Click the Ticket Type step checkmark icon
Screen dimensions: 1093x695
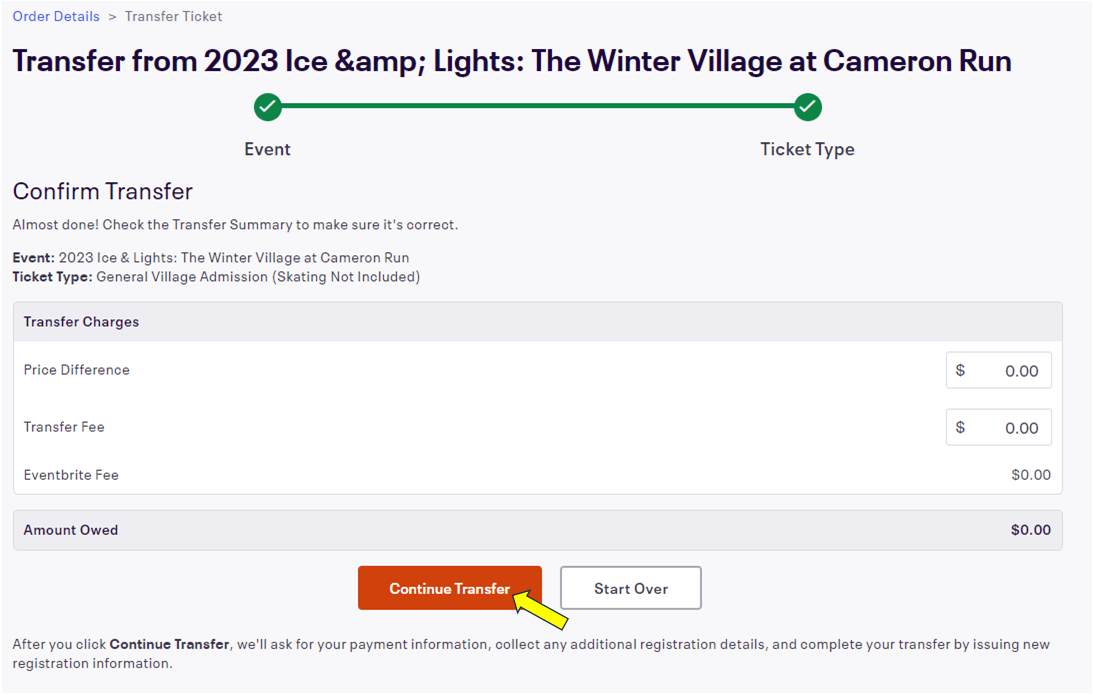[807, 106]
